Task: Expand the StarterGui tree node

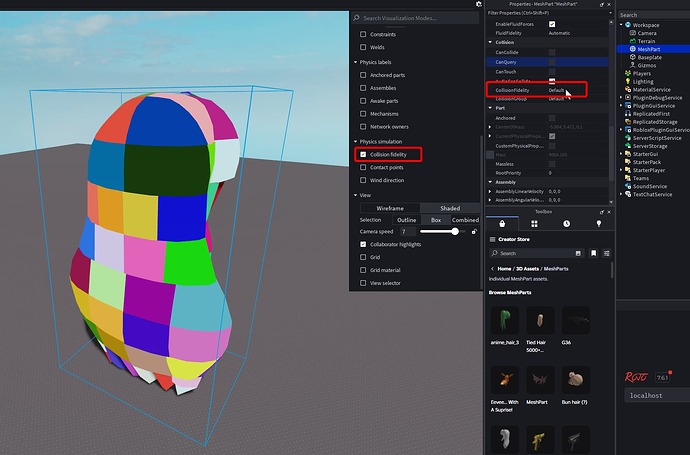Action: coord(621,154)
